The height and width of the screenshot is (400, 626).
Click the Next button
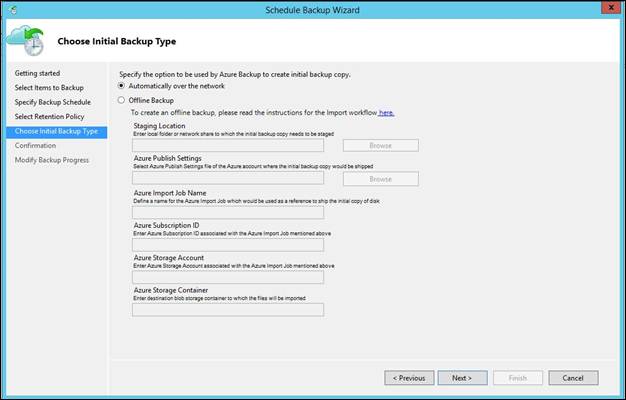(x=461, y=378)
